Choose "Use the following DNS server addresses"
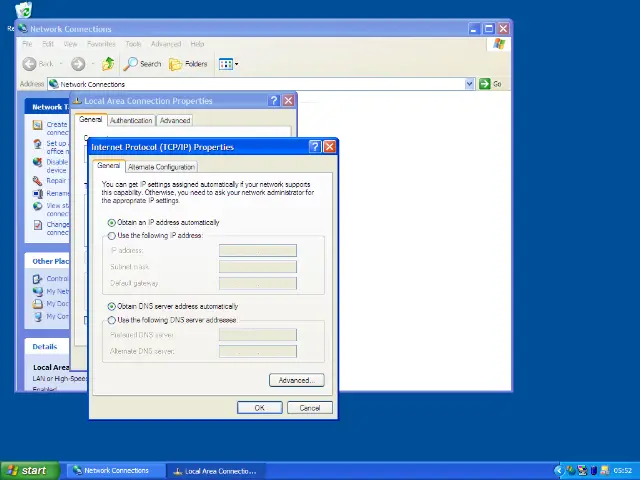Image resolution: width=640 pixels, height=480 pixels. tap(112, 320)
